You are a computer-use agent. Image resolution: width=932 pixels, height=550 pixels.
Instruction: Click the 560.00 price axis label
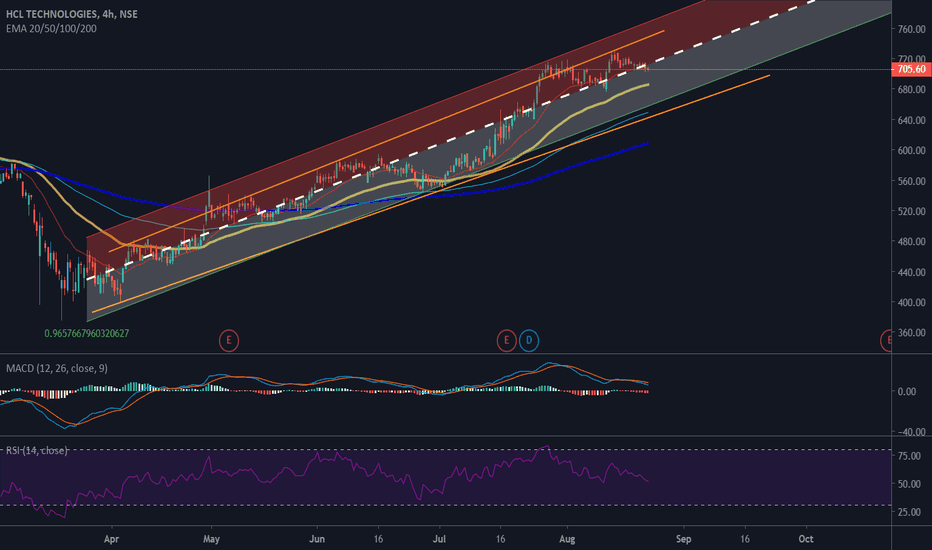point(912,181)
